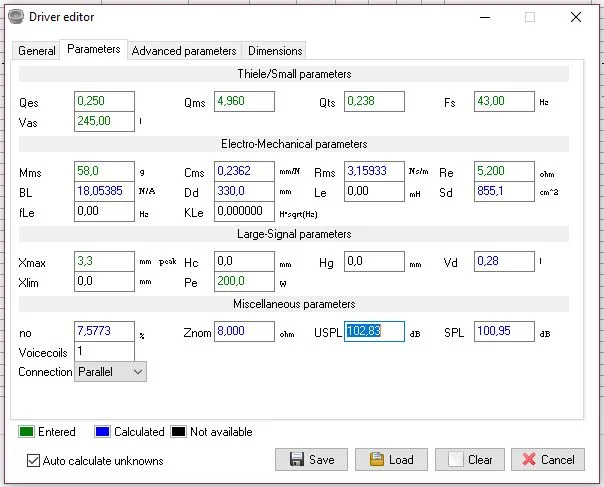Screen dimensions: 604x487
Task: Click the Mms mass field
Action: tap(104, 172)
